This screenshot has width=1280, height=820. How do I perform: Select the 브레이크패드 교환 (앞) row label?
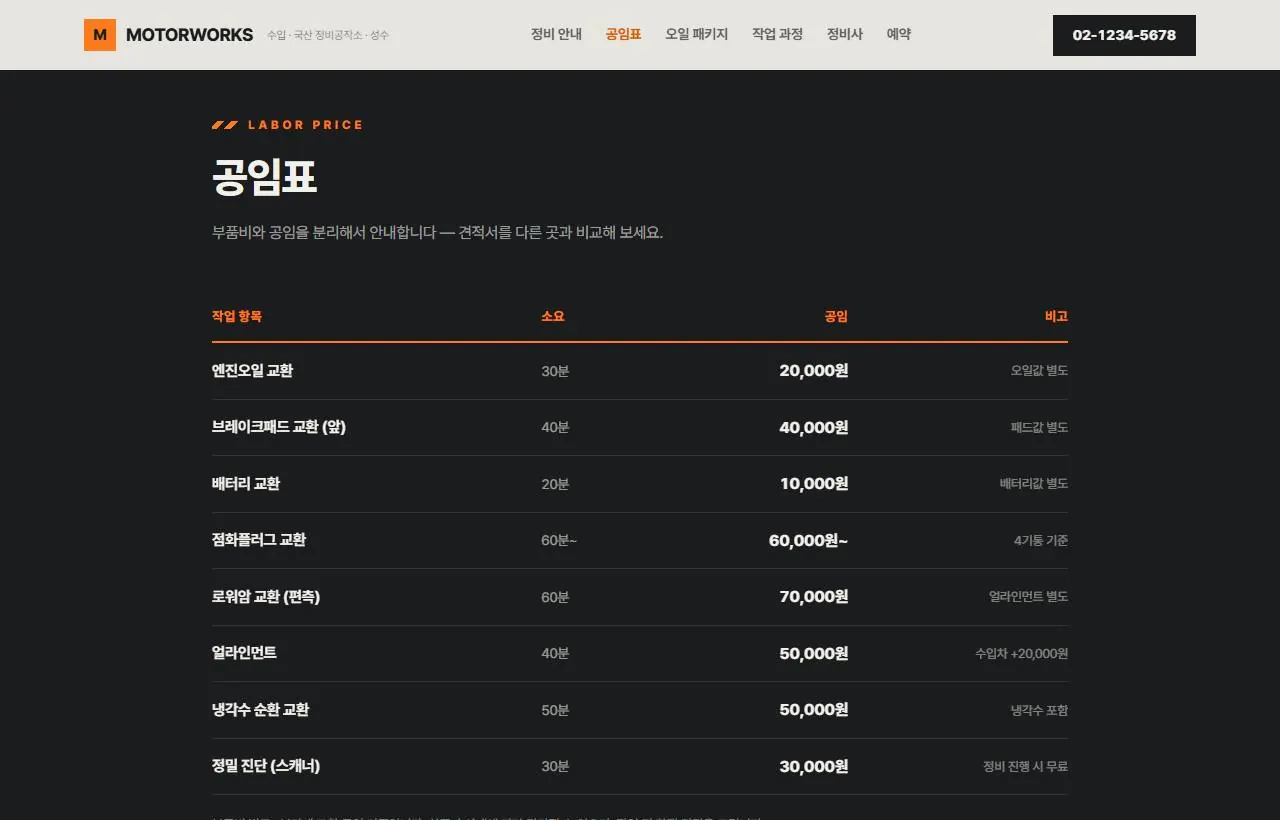[279, 427]
